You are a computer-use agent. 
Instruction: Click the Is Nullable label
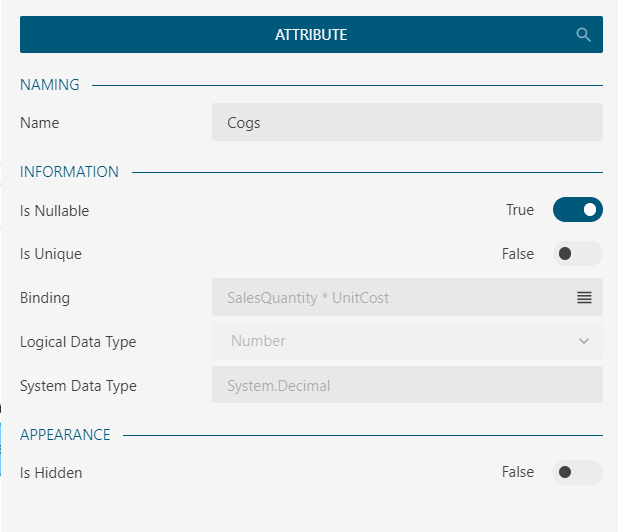[x=54, y=211]
